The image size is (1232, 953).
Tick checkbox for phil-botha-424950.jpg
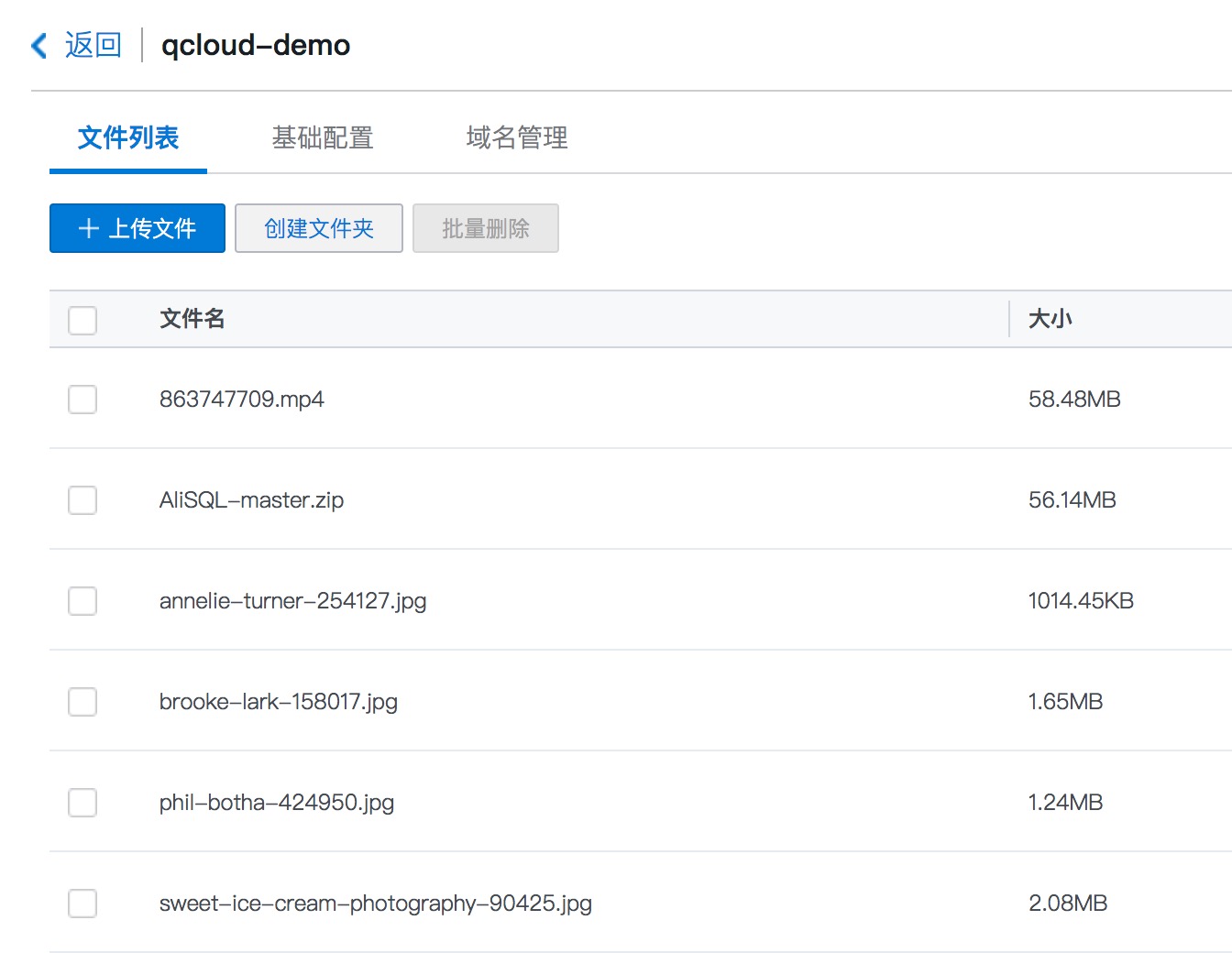click(x=82, y=803)
